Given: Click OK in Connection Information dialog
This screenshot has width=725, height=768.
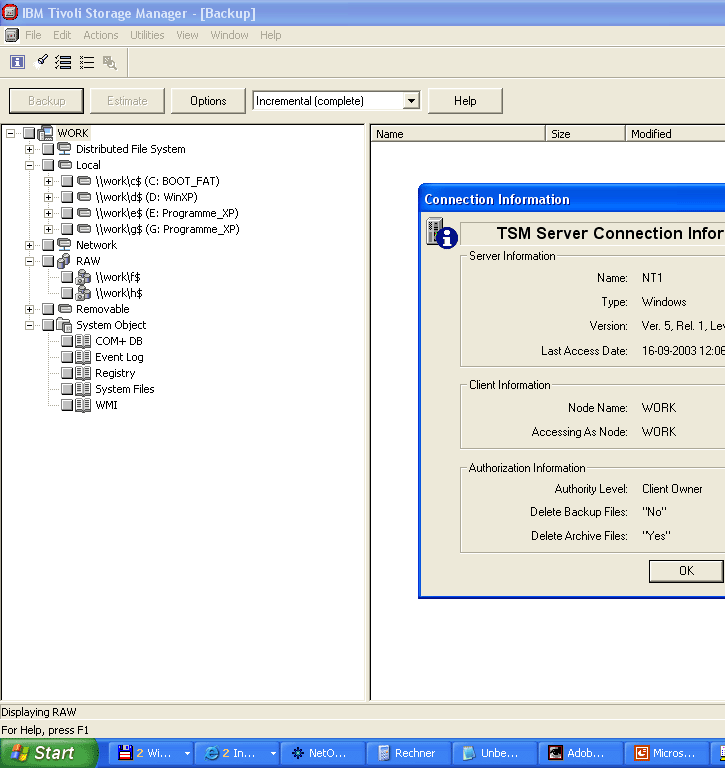Looking at the screenshot, I should click(686, 571).
